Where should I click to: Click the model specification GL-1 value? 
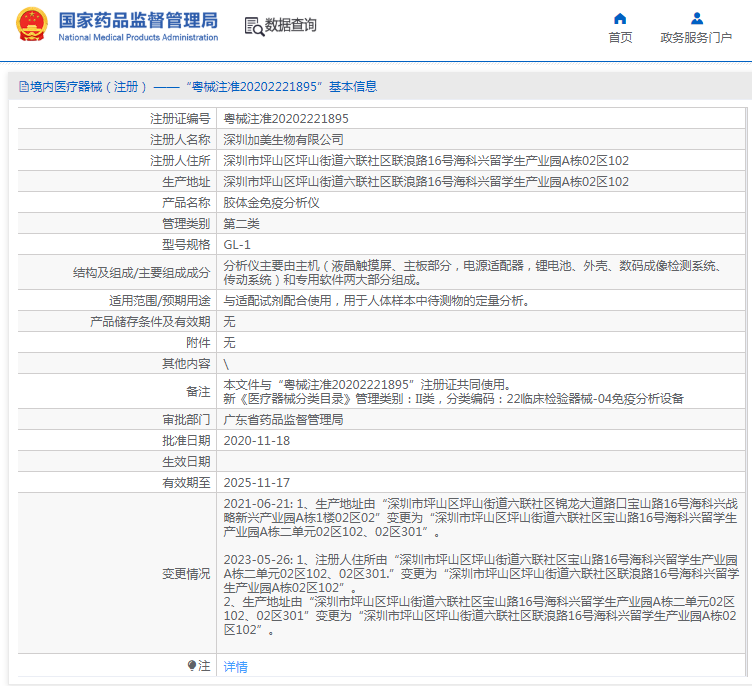tap(237, 245)
